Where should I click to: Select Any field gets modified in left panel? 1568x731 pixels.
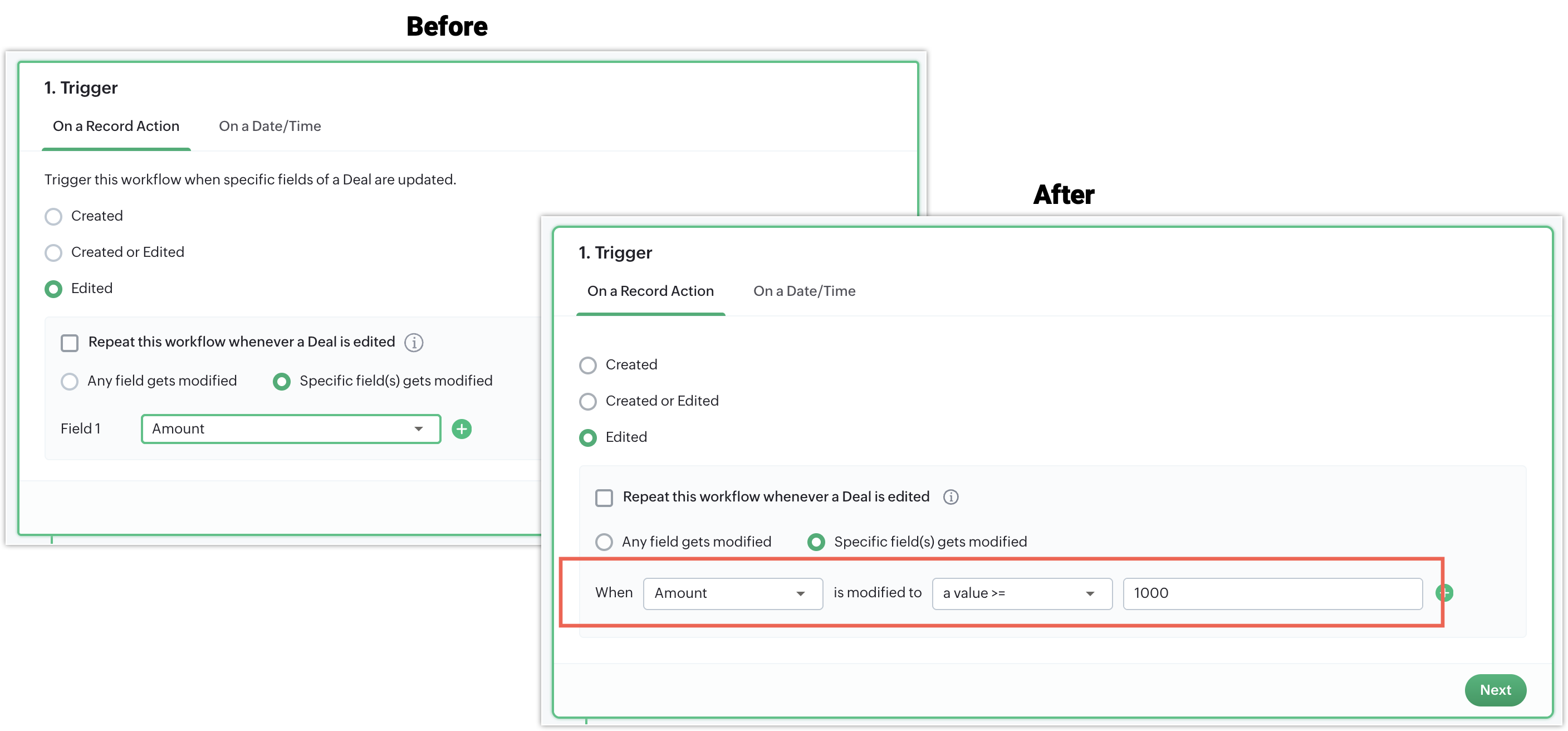(x=70, y=381)
